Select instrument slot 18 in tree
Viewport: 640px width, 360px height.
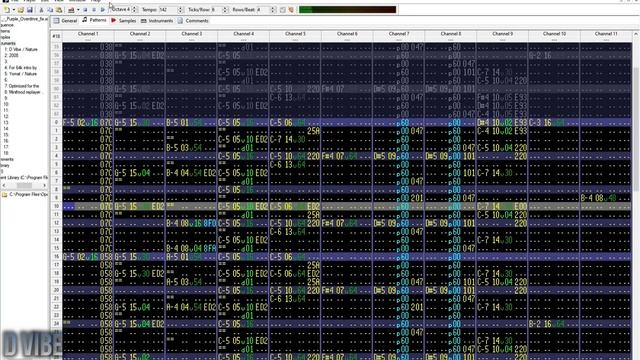tap(6, 153)
